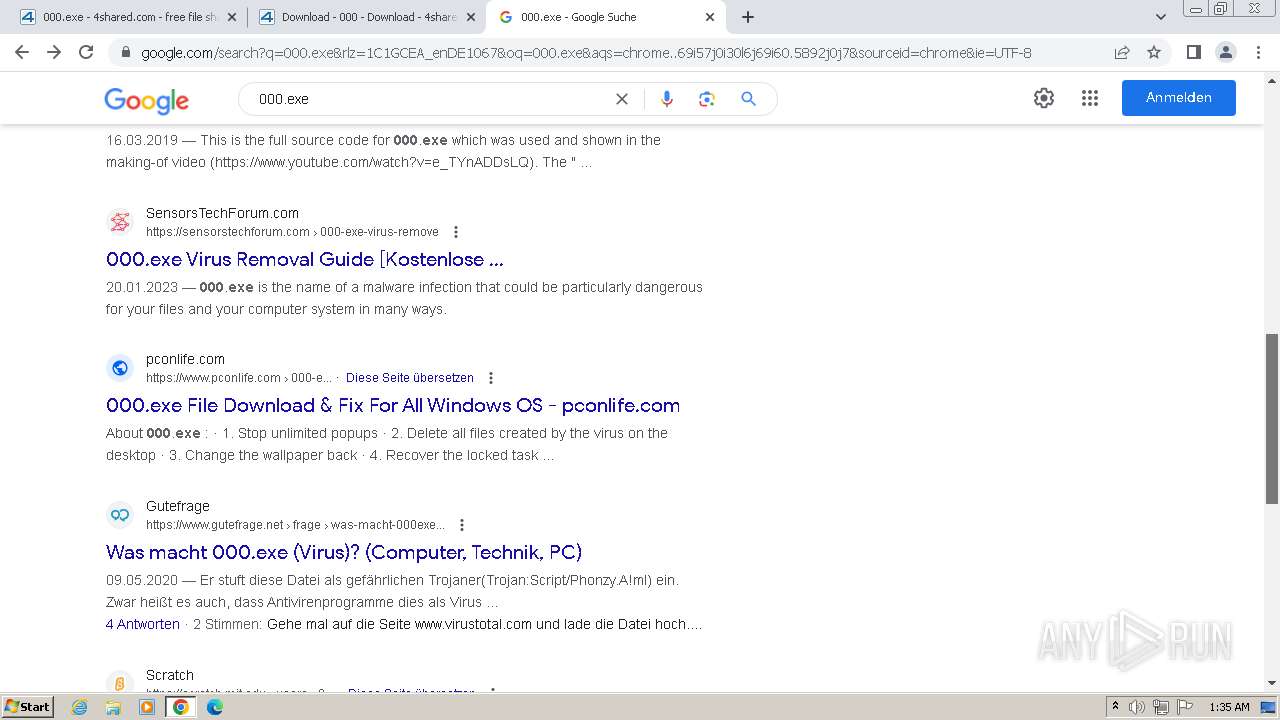Click the pconlife globe favicon
The image size is (1280, 720).
point(120,368)
